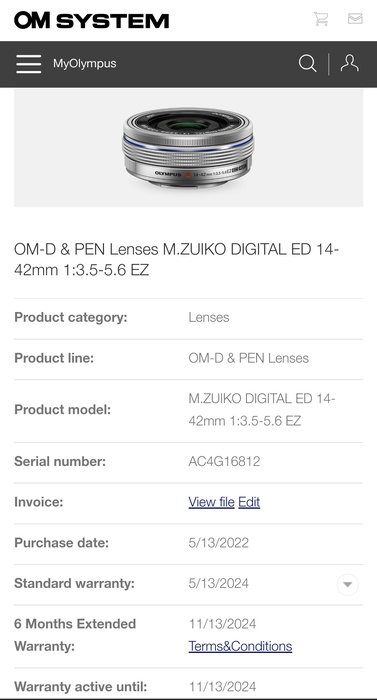Select the purchase date 5/13/2022
The height and width of the screenshot is (700, 377).
coord(218,542)
